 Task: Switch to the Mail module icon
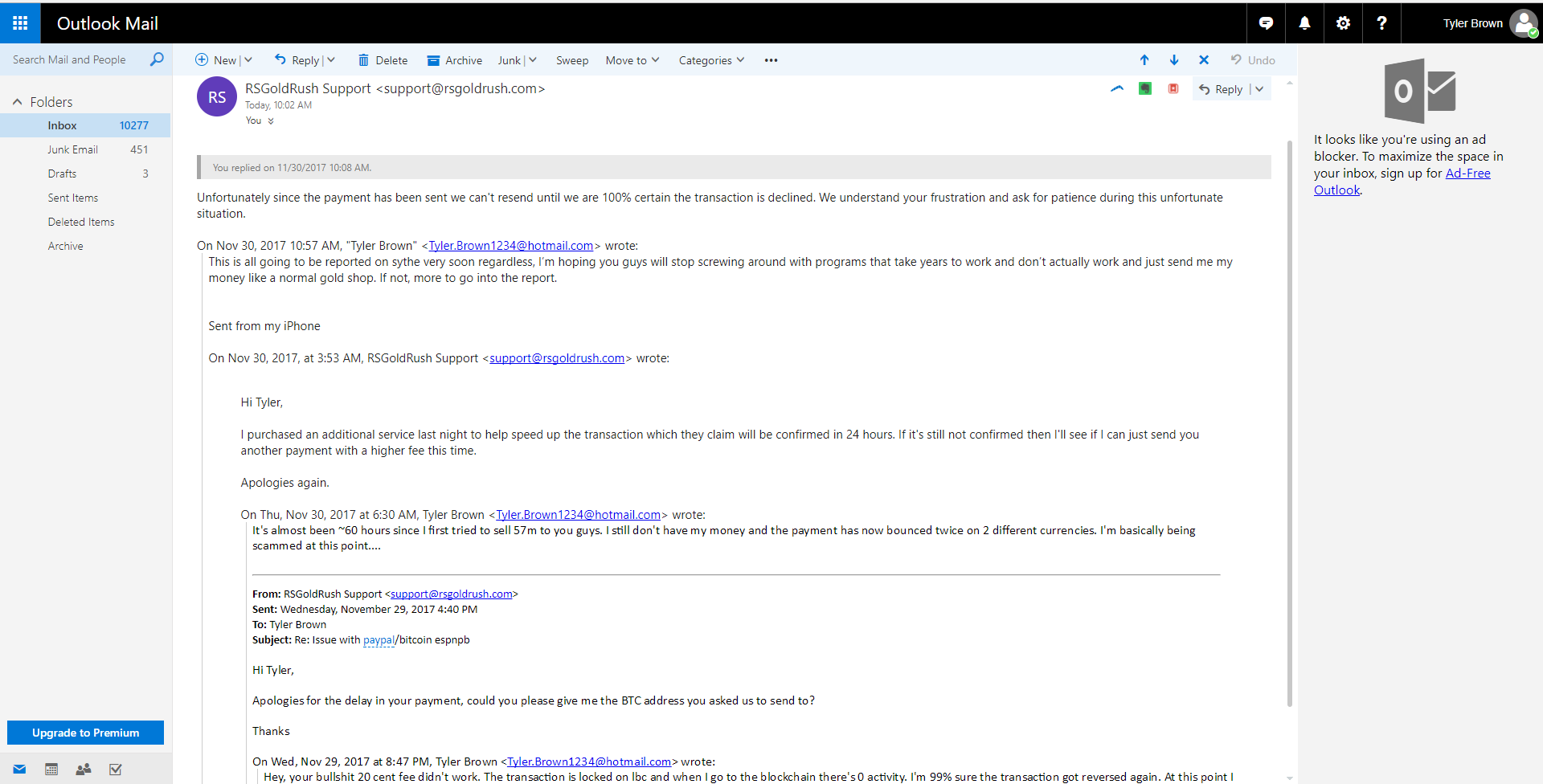[x=20, y=770]
